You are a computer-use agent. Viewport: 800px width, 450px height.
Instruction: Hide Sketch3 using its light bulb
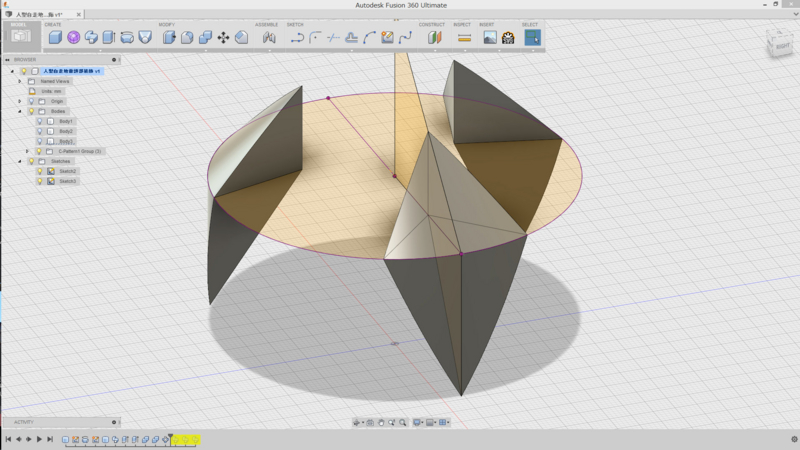pos(40,181)
